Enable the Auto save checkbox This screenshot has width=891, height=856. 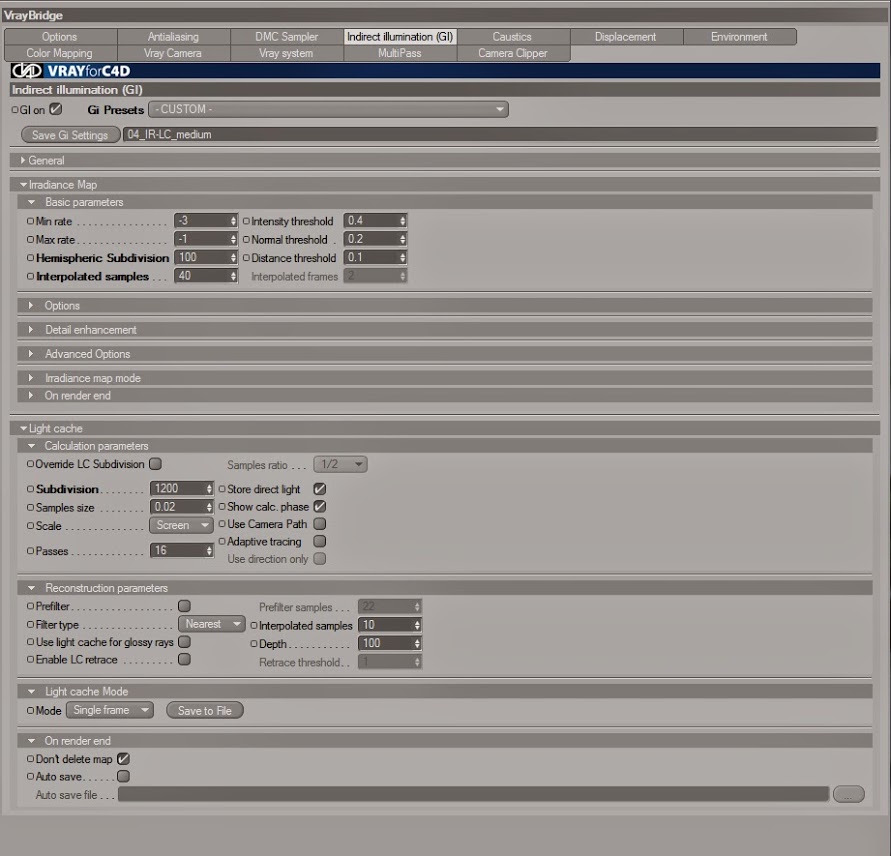(123, 776)
